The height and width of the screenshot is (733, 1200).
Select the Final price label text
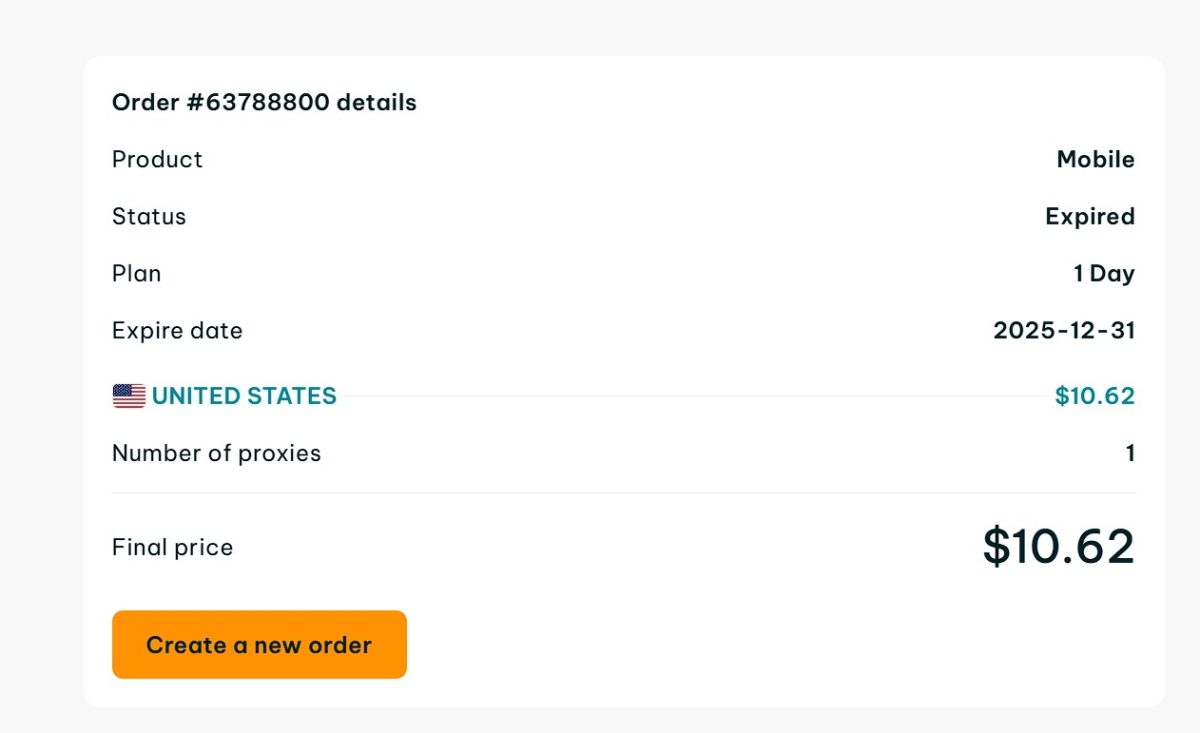tap(171, 547)
